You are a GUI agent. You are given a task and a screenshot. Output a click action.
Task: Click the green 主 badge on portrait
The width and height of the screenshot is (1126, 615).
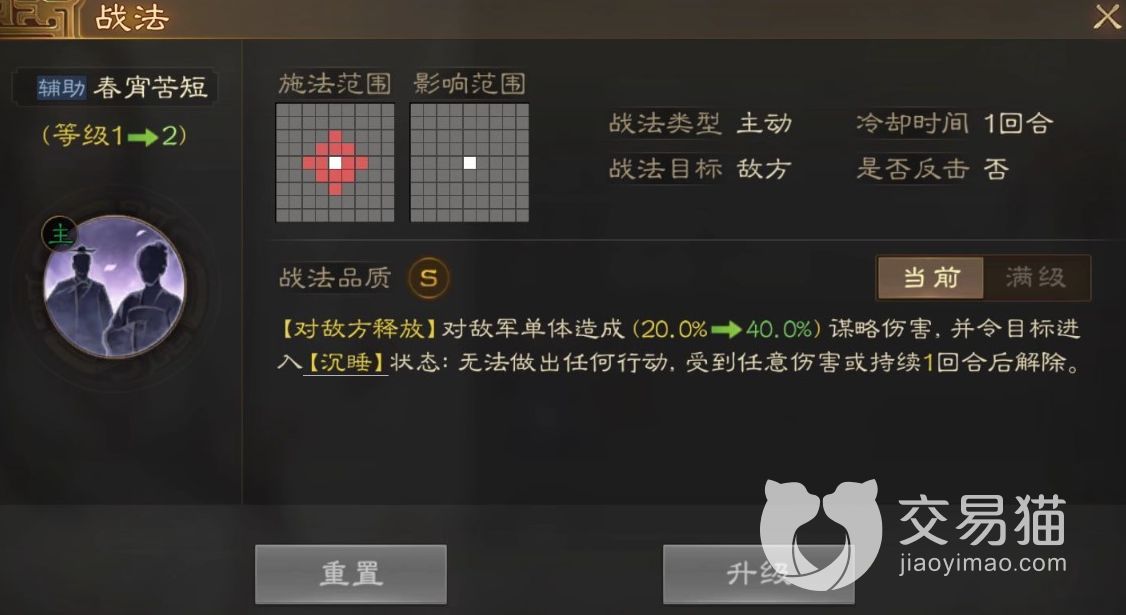(60, 234)
